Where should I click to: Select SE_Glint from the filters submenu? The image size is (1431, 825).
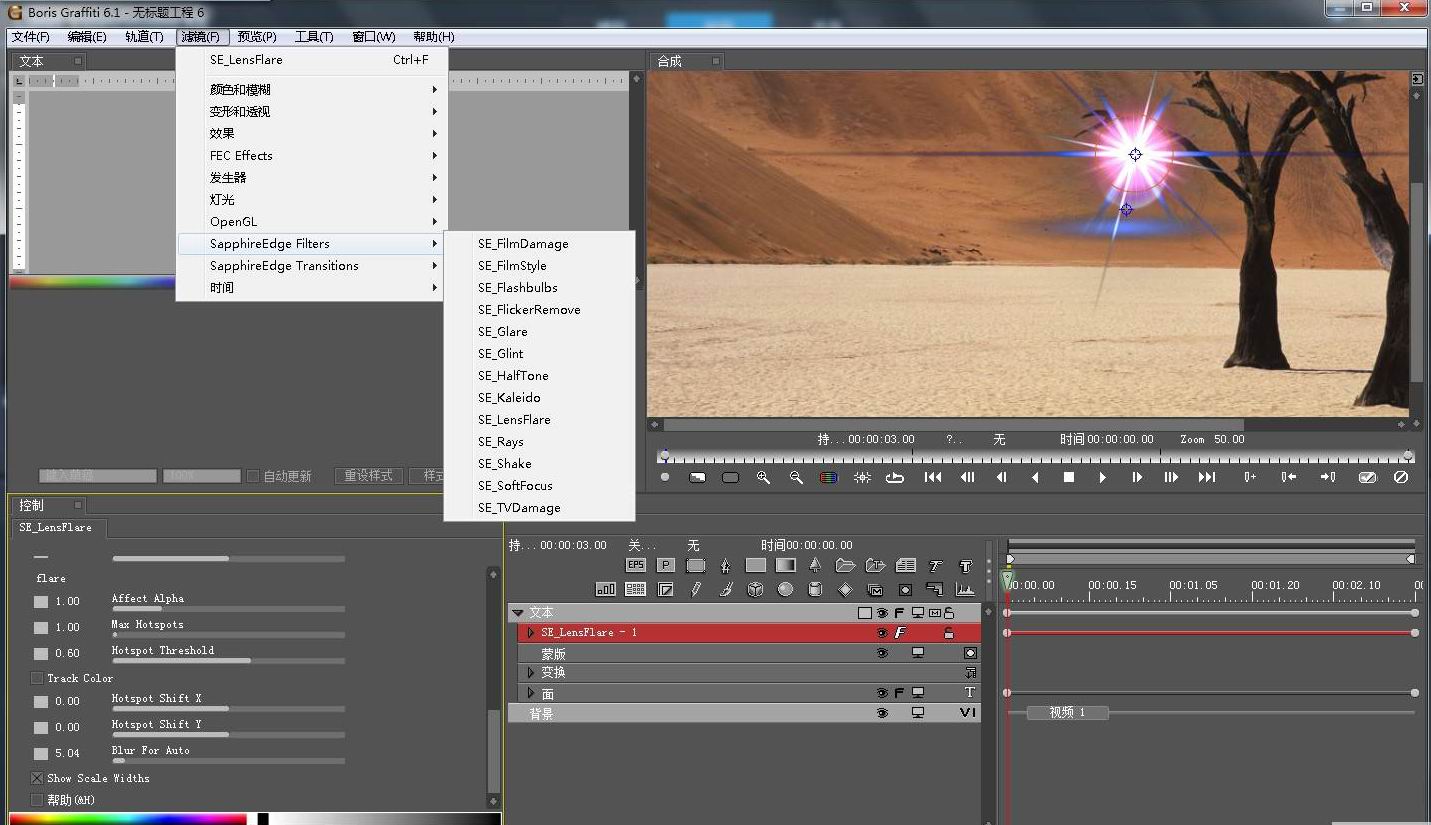[539, 354]
